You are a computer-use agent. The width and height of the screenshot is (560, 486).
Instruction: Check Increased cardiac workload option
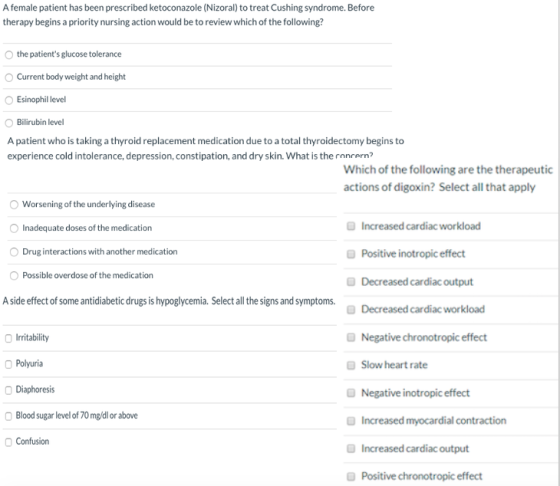tap(351, 226)
